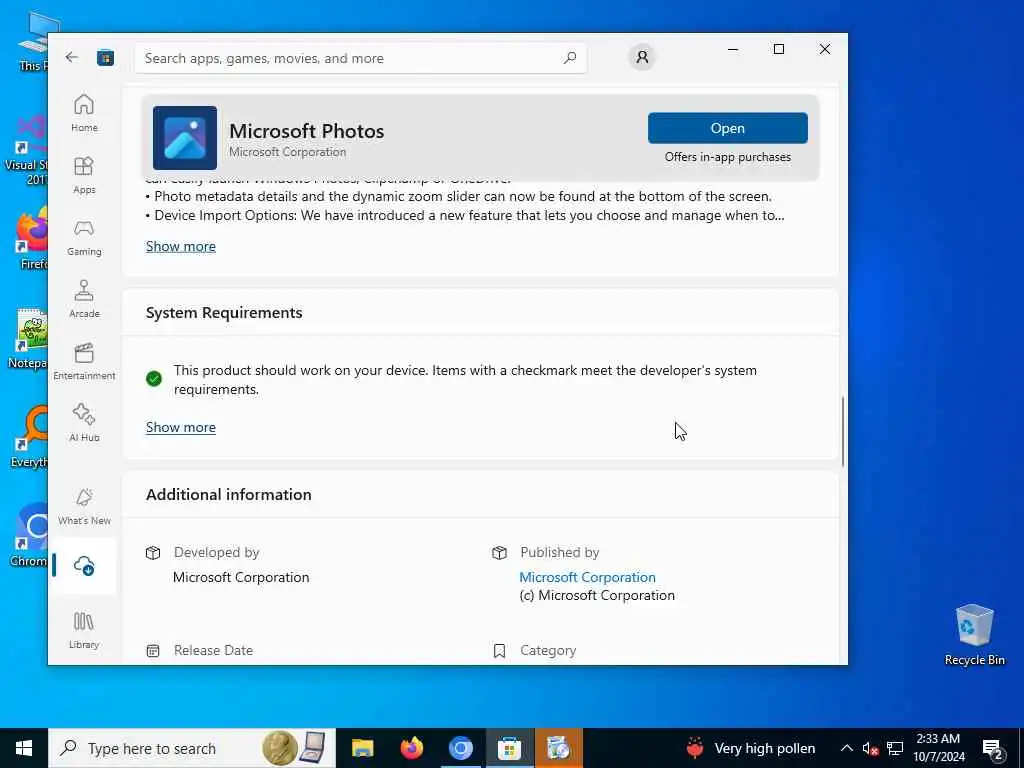Expand Show more under System Requirements
This screenshot has width=1024, height=768.
pos(181,427)
